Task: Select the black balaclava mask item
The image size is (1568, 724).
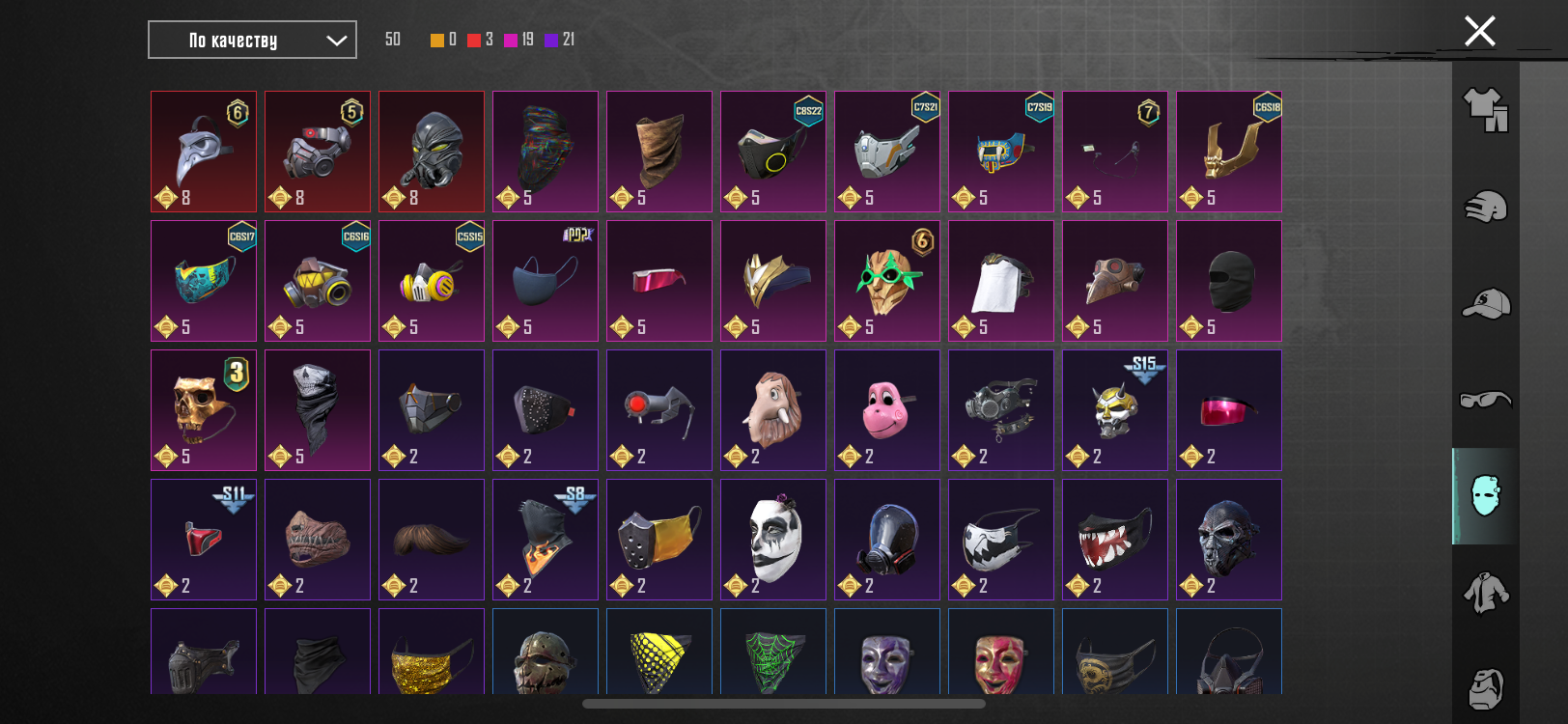Action: point(1229,281)
